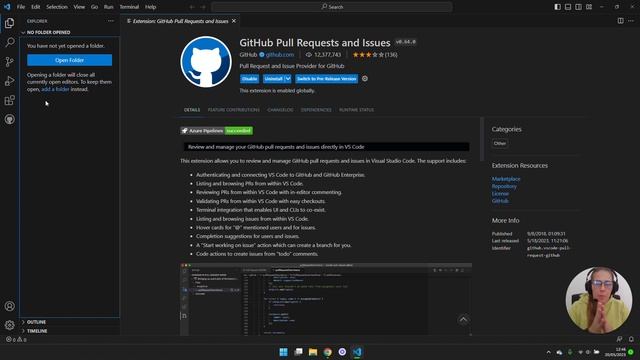The image size is (640, 360).
Task: Click the Open Folder button
Action: [x=69, y=60]
